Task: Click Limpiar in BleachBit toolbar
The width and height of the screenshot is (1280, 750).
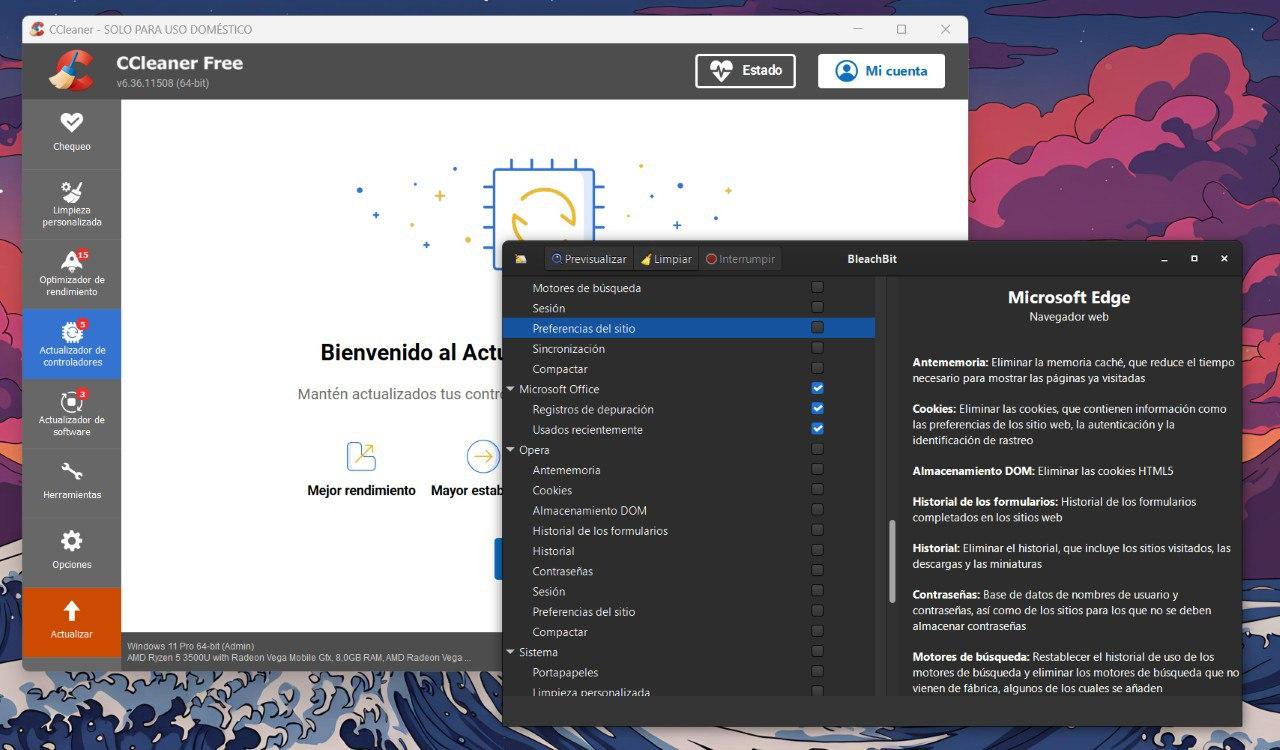Action: [666, 259]
